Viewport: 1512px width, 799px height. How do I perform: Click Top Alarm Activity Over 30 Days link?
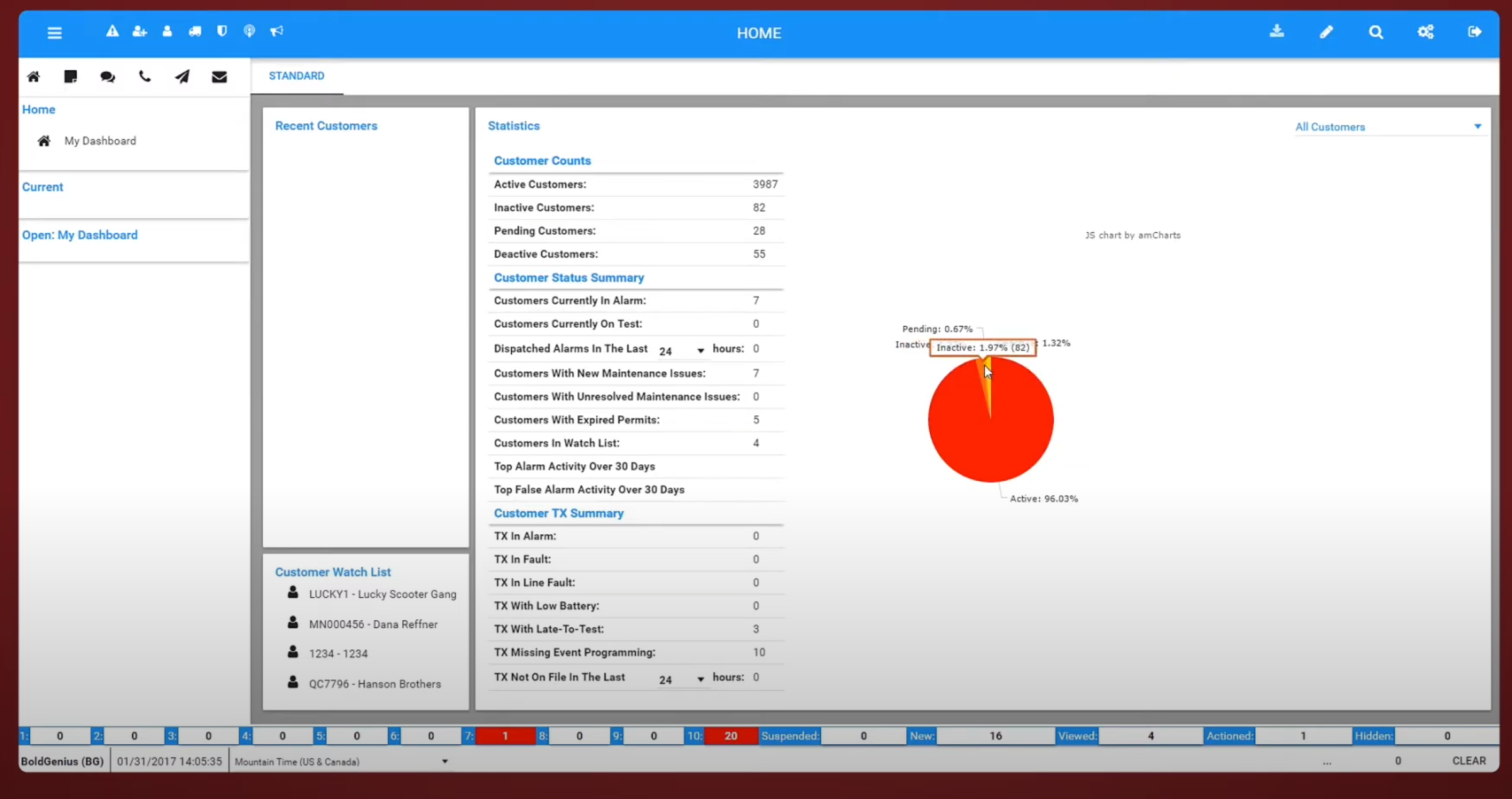tap(575, 465)
